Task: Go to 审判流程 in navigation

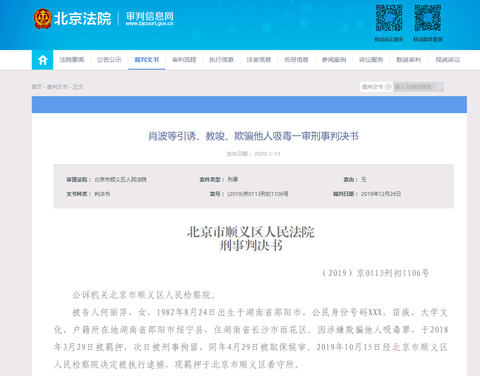Action: pos(184,60)
